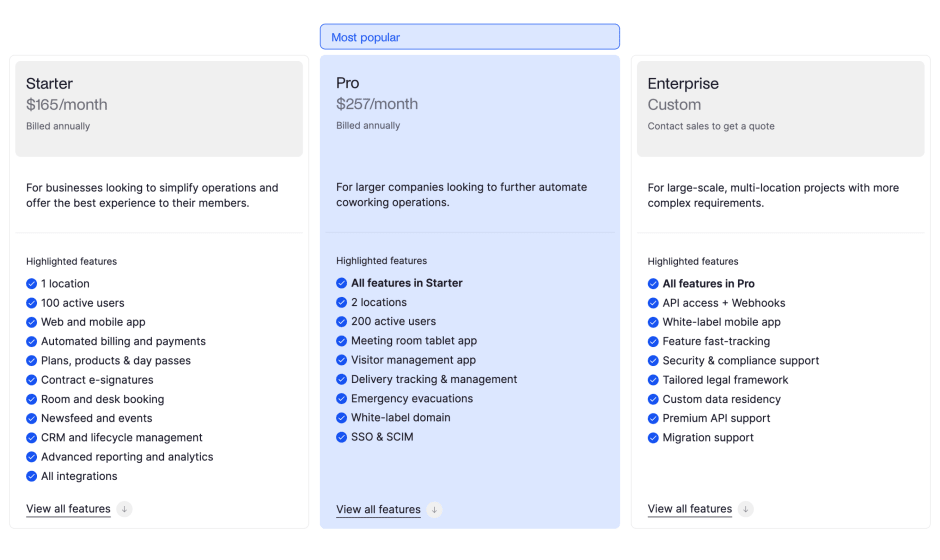Click the checkmark beside "Contract e-signatures"
This screenshot has width=940, height=560.
click(32, 380)
